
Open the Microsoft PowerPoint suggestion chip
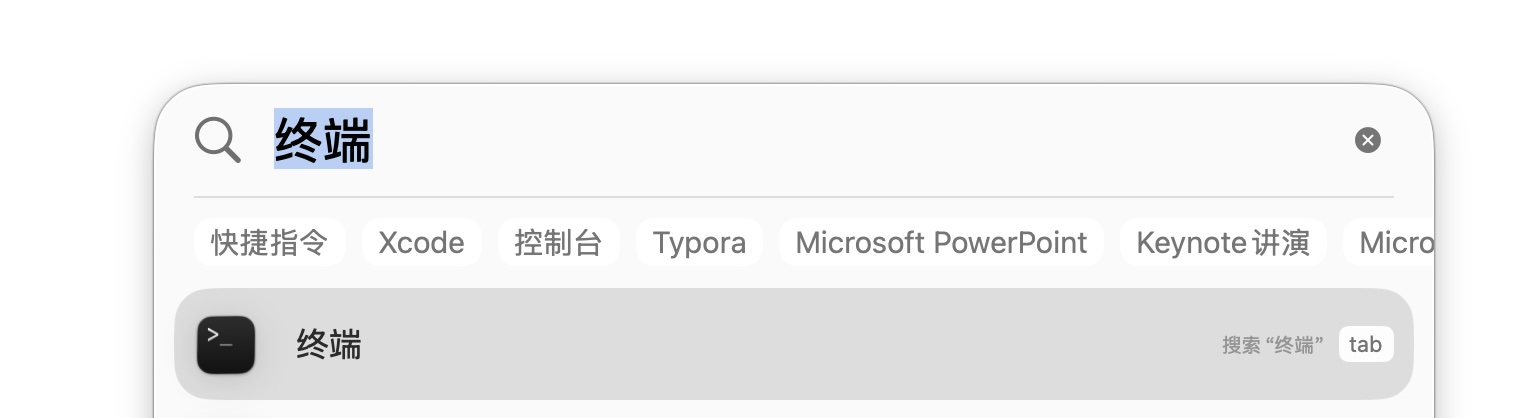[941, 243]
